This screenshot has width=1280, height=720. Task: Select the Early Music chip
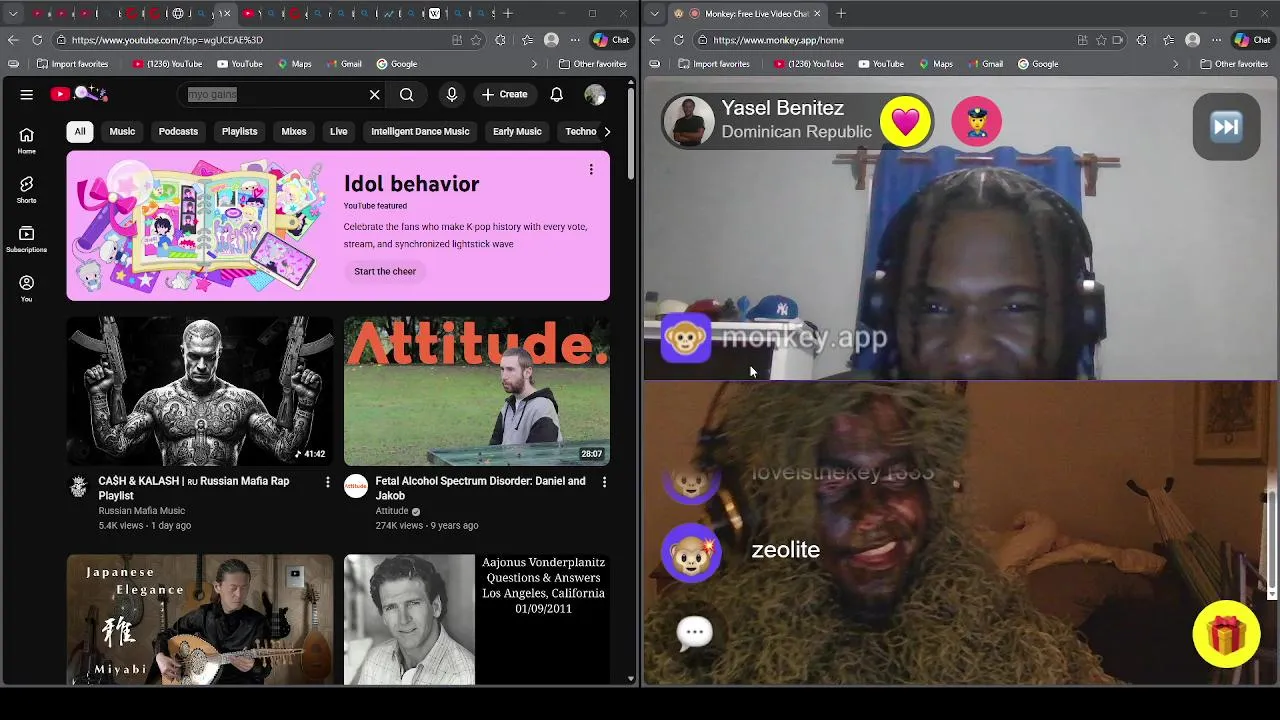point(517,131)
